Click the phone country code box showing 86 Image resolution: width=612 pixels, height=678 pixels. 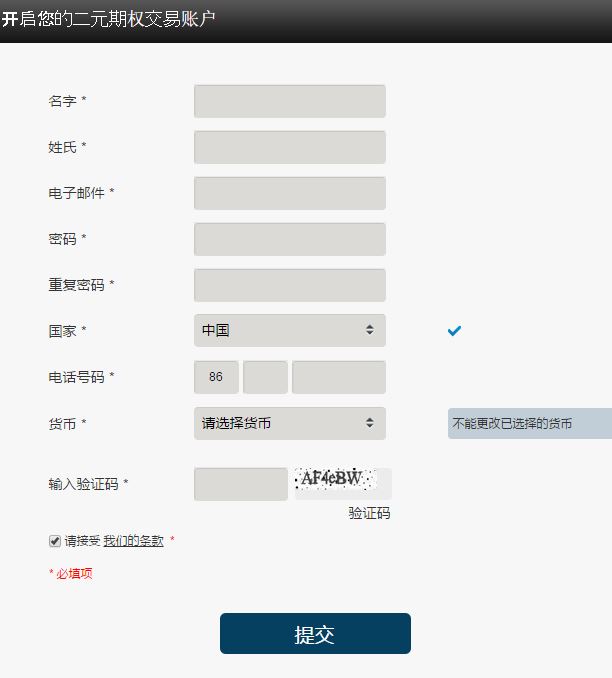point(216,377)
